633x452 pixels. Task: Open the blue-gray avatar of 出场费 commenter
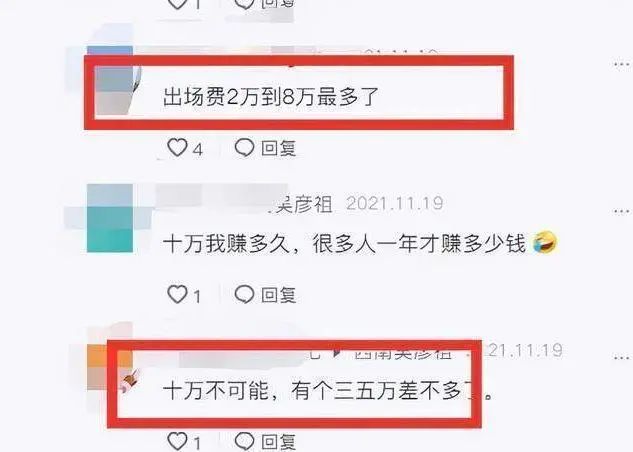pyautogui.click(x=110, y=81)
